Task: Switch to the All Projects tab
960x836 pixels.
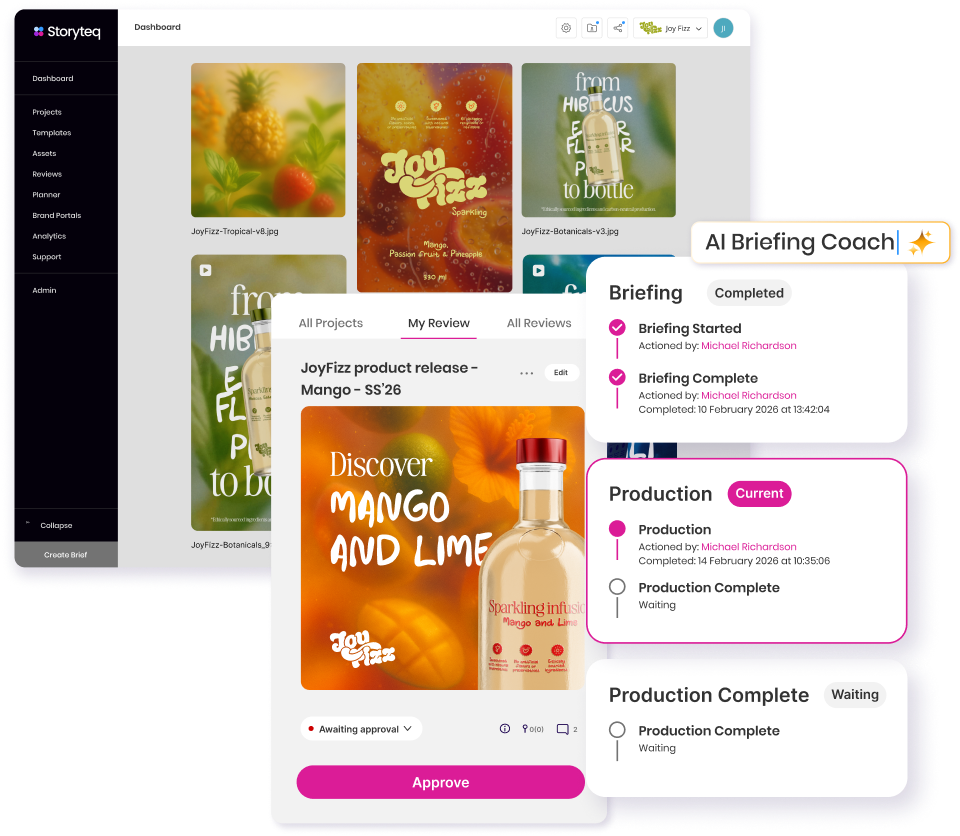Action: tap(331, 323)
